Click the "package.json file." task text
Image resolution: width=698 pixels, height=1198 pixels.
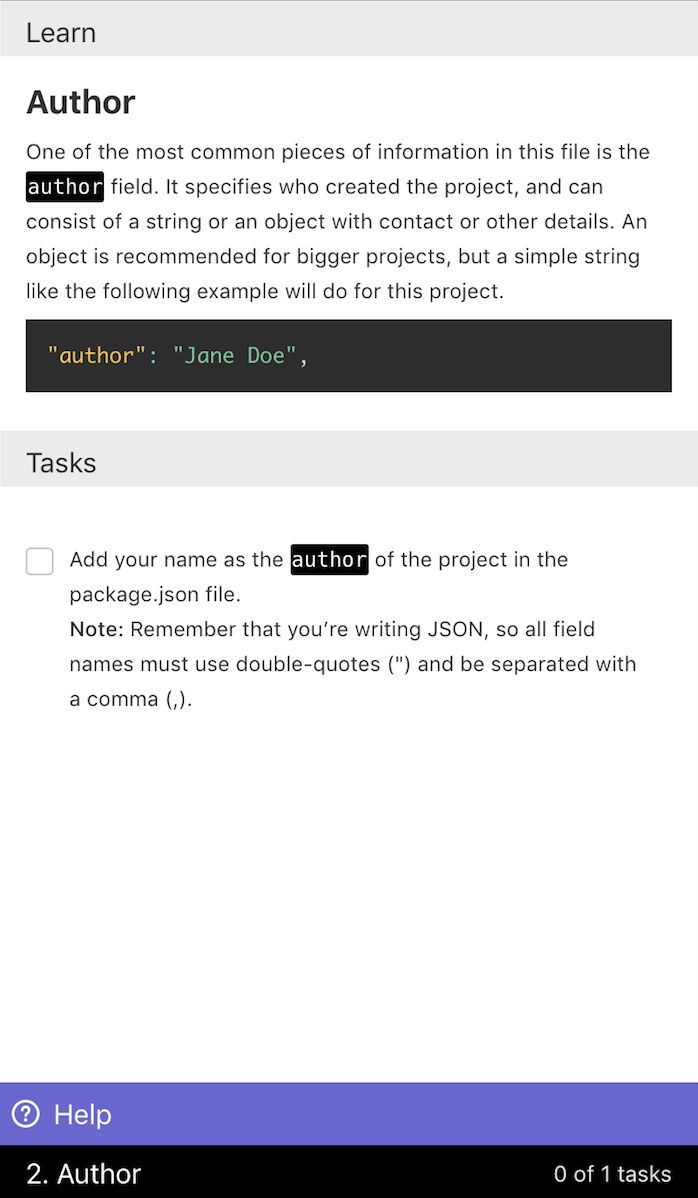[155, 594]
